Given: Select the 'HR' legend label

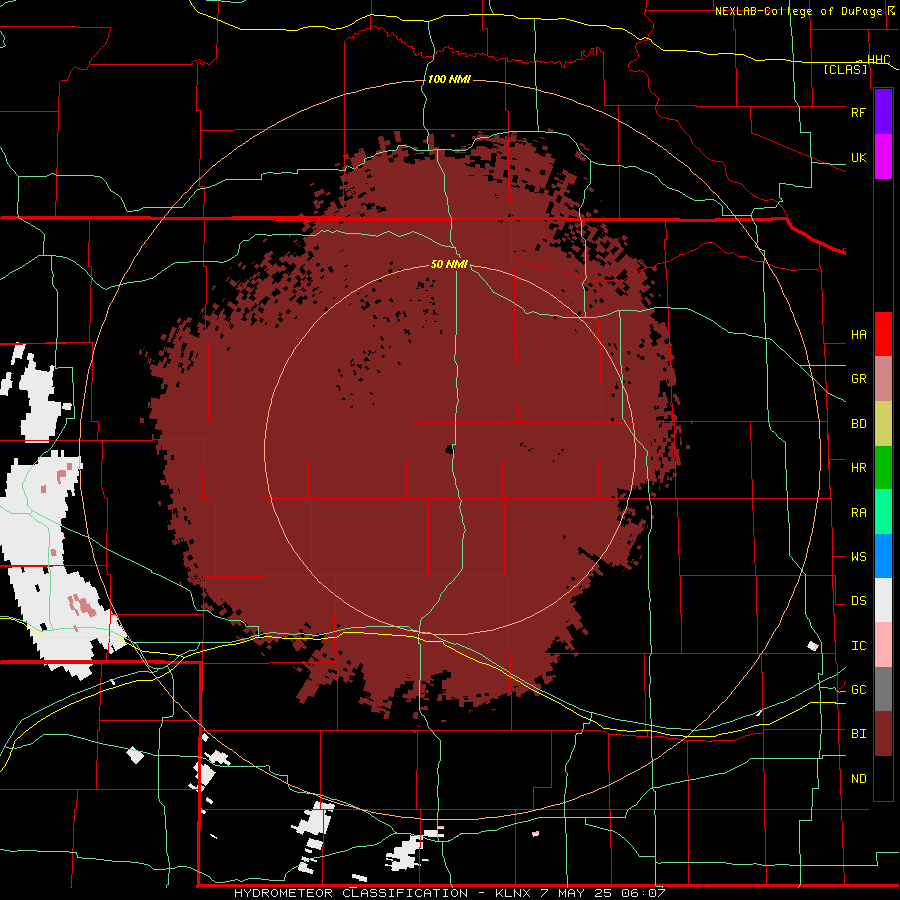Looking at the screenshot, I should 858,467.
